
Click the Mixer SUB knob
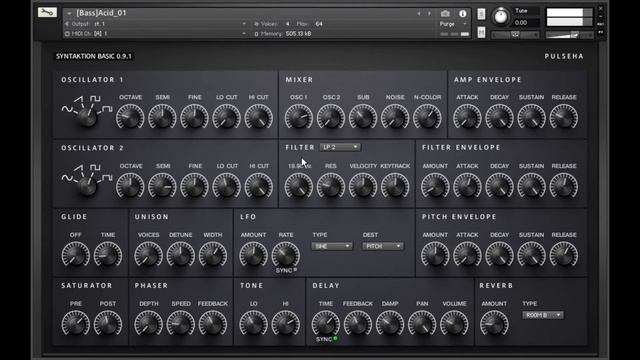(363, 117)
